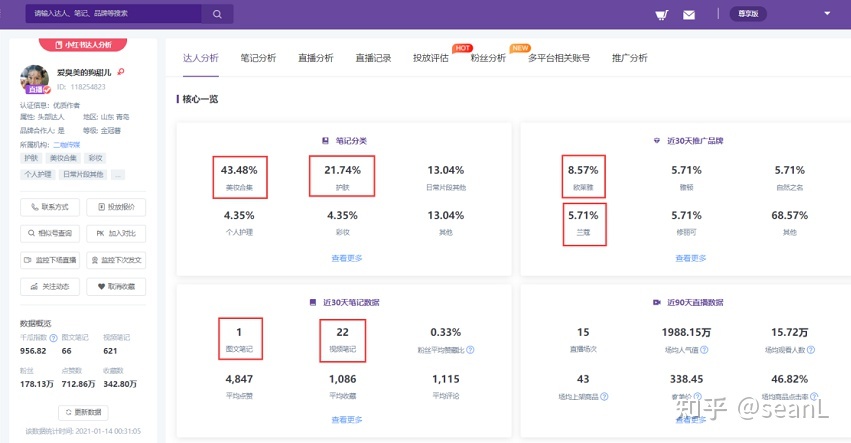
Task: Click help icon beside 粉丝平均赞藏比
Action: (x=470, y=350)
